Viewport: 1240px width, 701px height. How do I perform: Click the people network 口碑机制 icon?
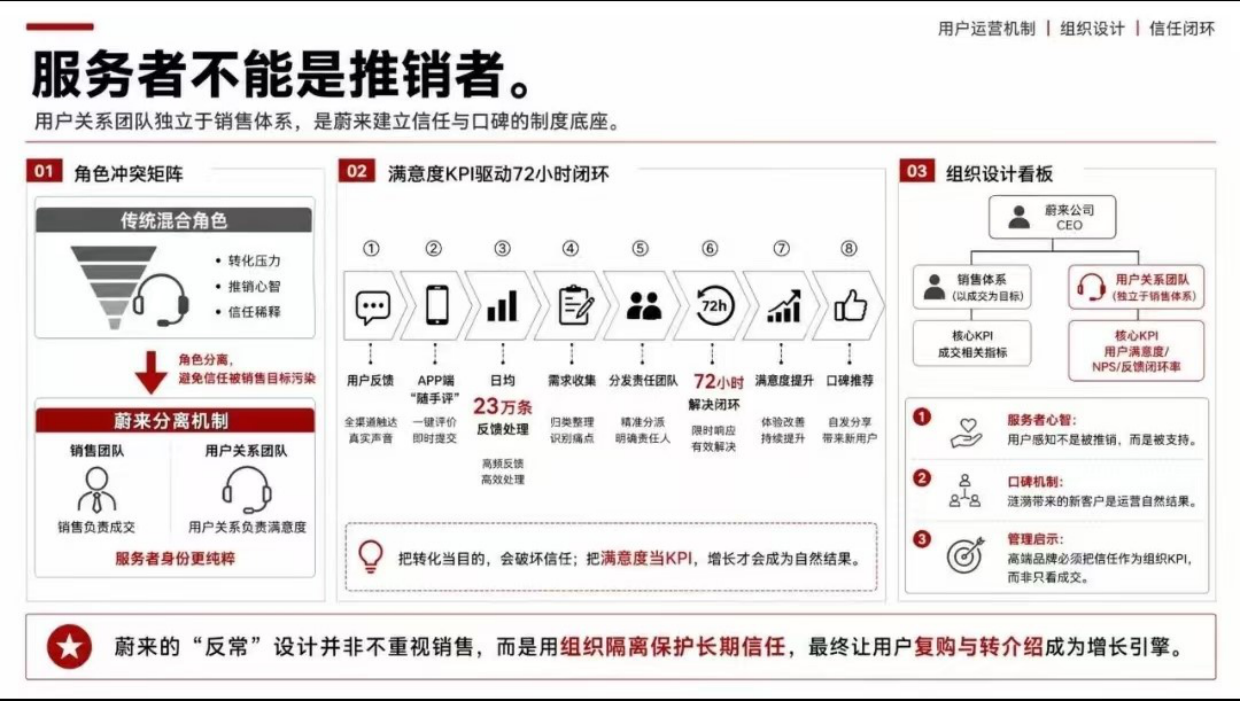tap(965, 491)
